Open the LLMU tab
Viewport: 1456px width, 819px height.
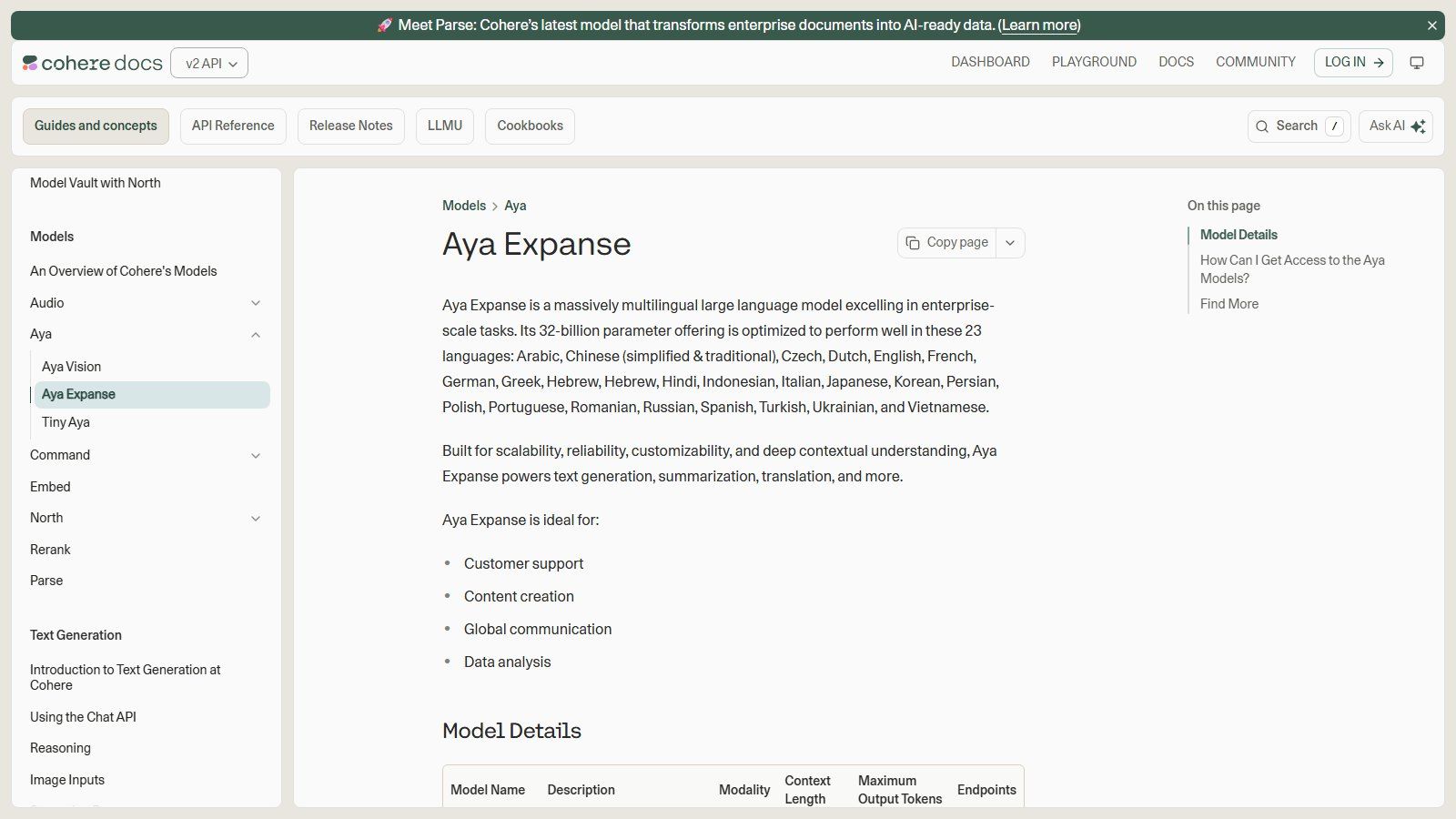point(445,126)
